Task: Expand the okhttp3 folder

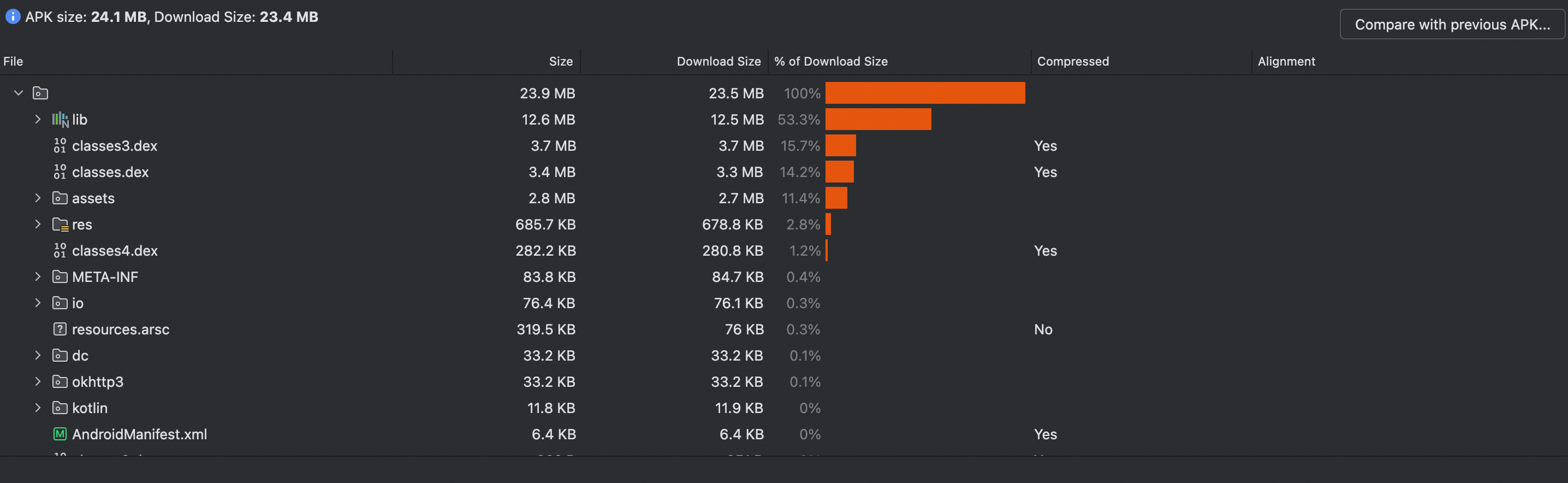Action: click(38, 382)
